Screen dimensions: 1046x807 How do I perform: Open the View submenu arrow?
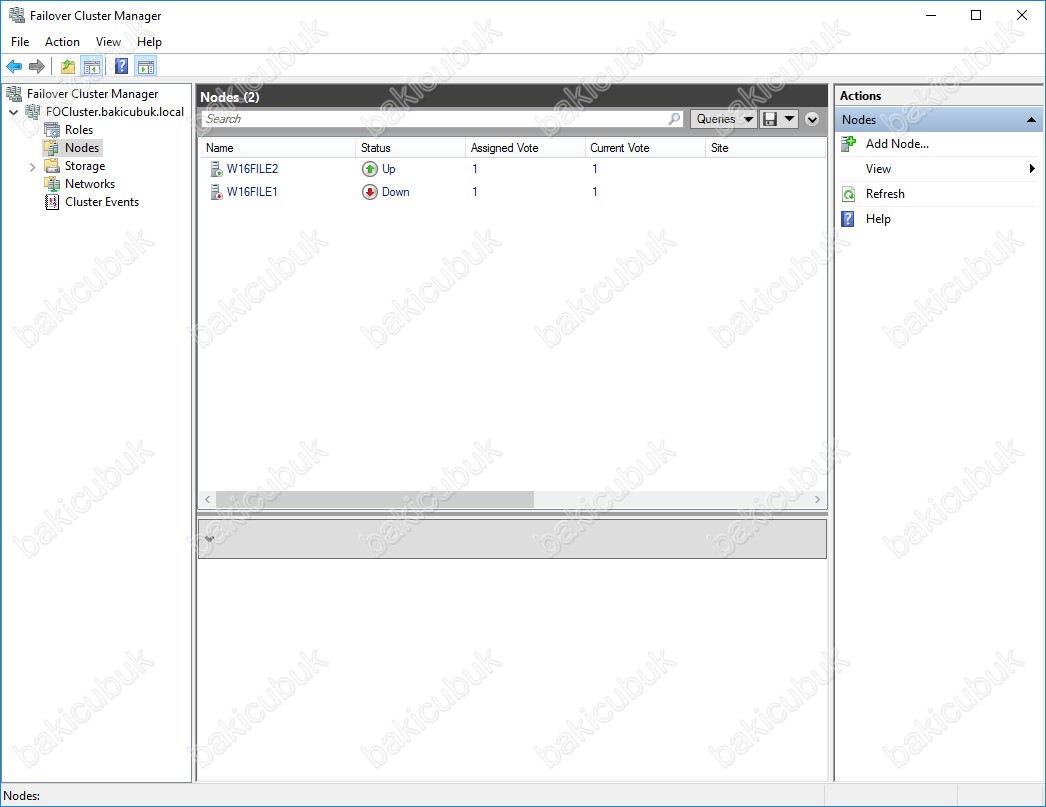[x=1032, y=169]
